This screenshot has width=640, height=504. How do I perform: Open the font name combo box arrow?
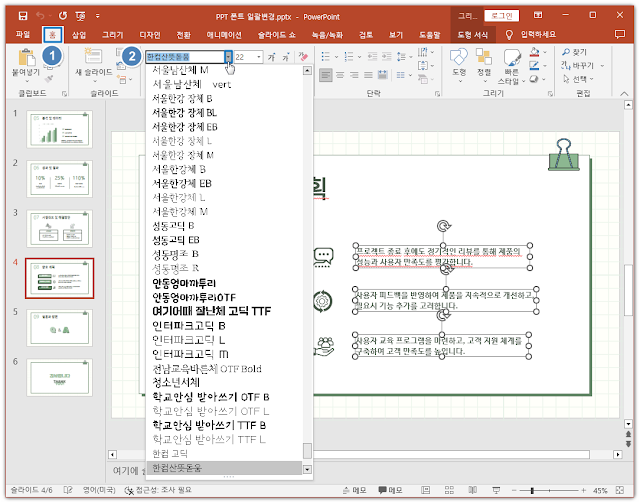229,57
